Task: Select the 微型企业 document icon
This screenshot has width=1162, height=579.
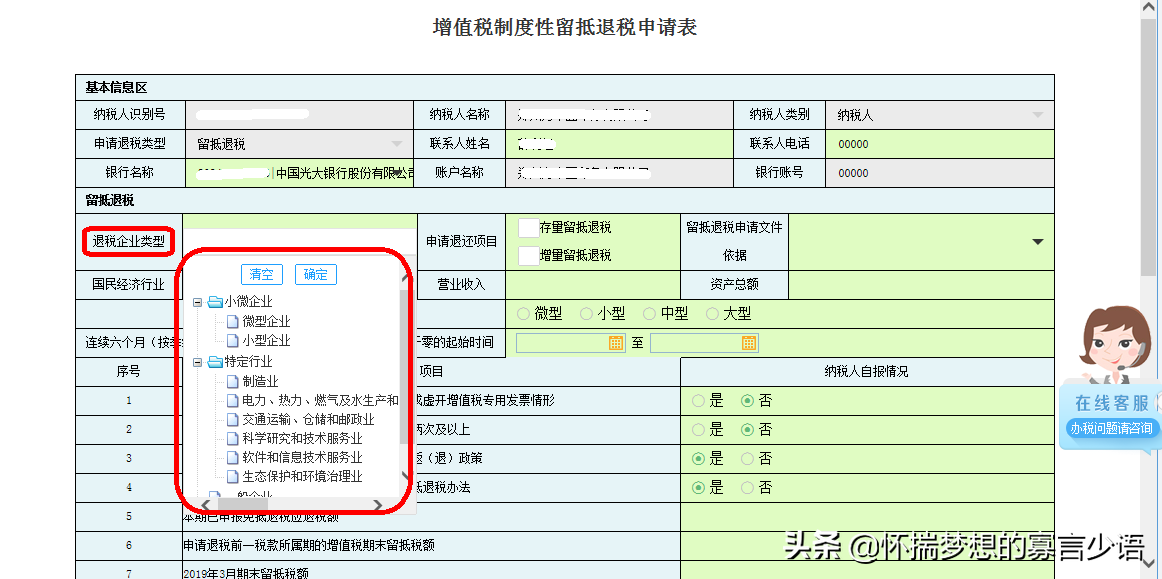Action: (x=233, y=321)
